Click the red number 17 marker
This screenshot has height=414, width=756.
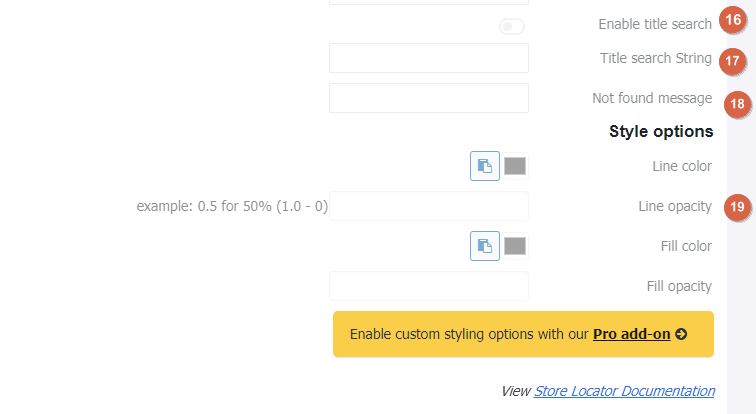(x=732, y=61)
